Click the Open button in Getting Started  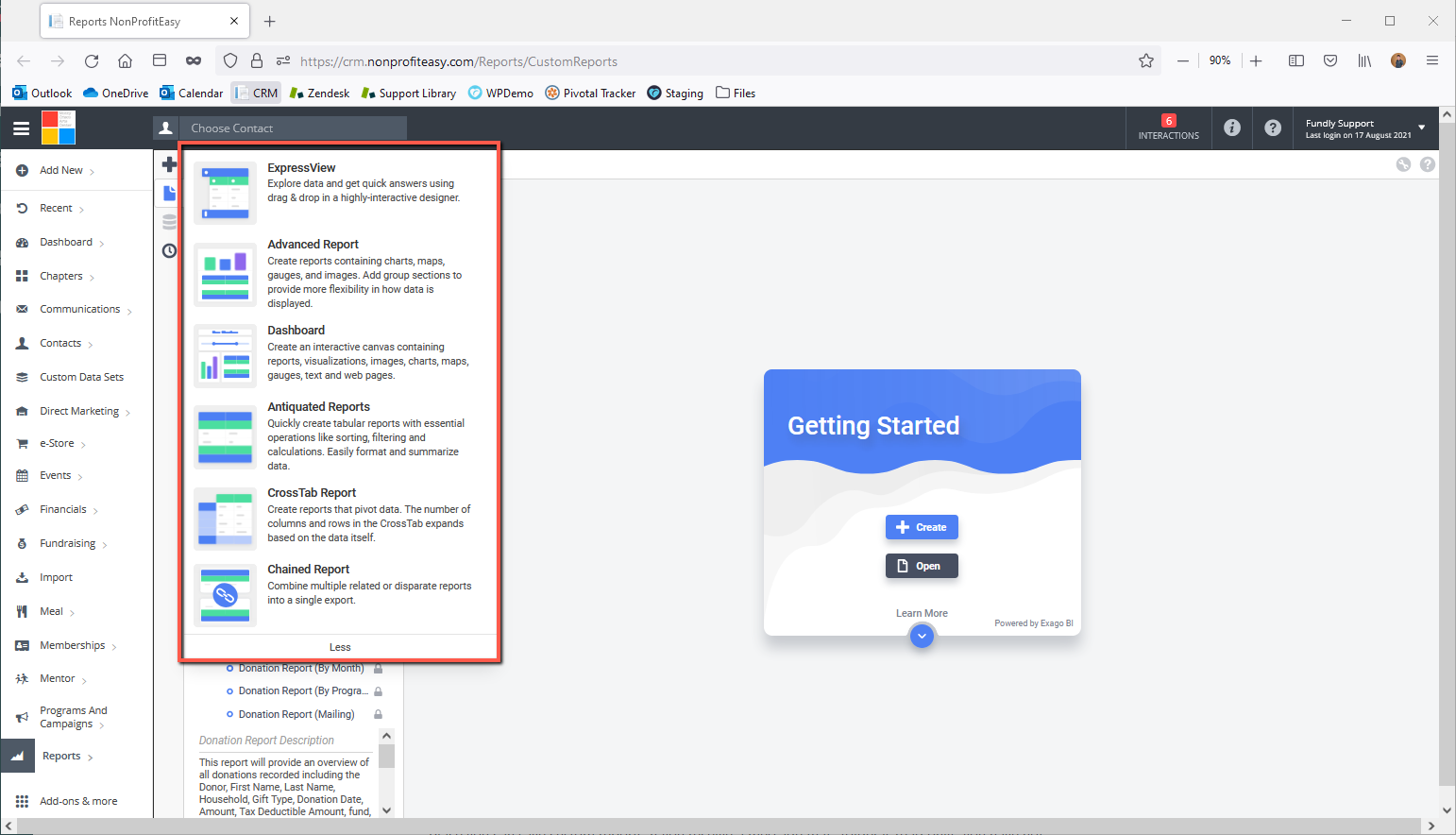point(922,566)
